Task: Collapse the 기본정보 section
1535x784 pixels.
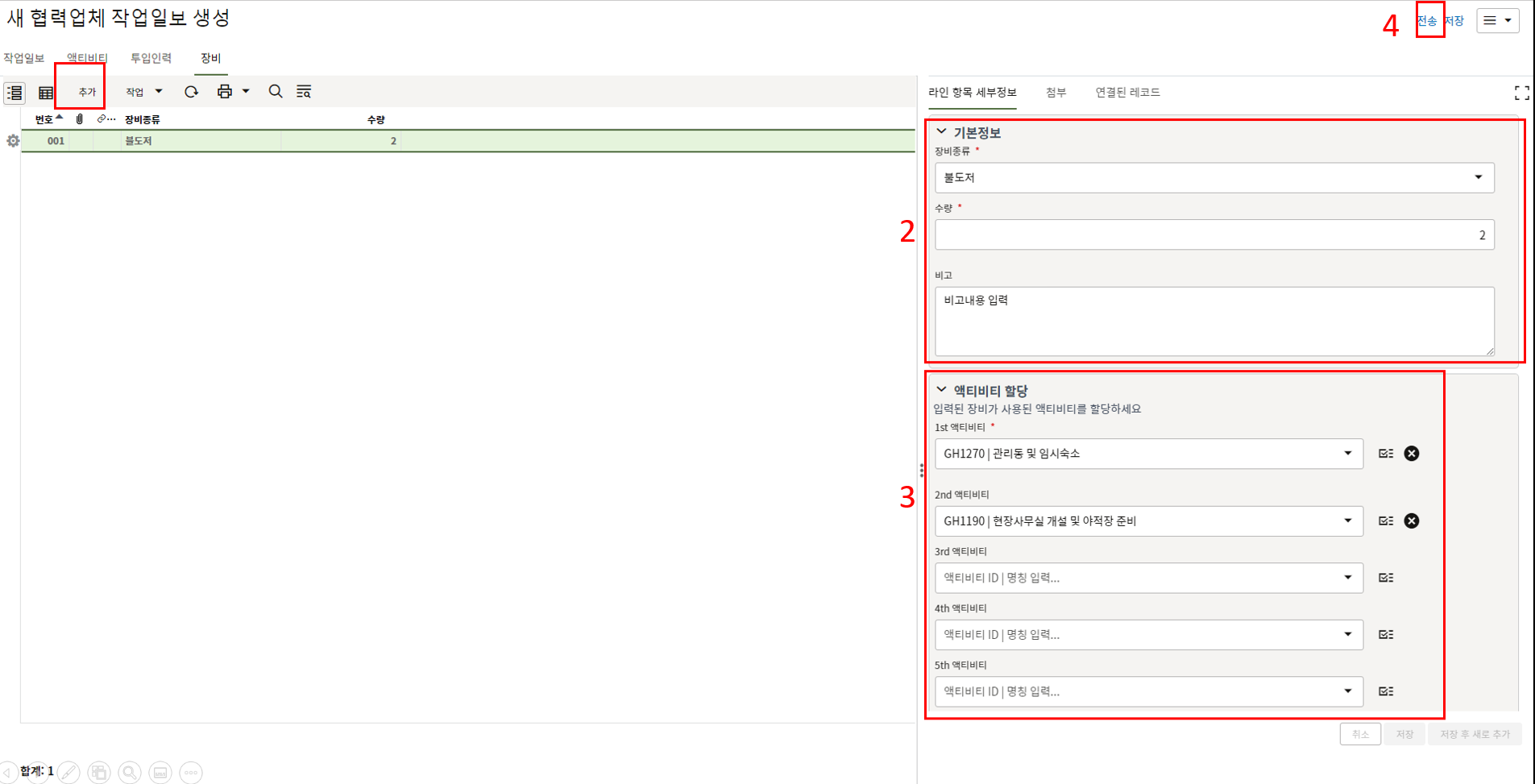Action: 941,132
